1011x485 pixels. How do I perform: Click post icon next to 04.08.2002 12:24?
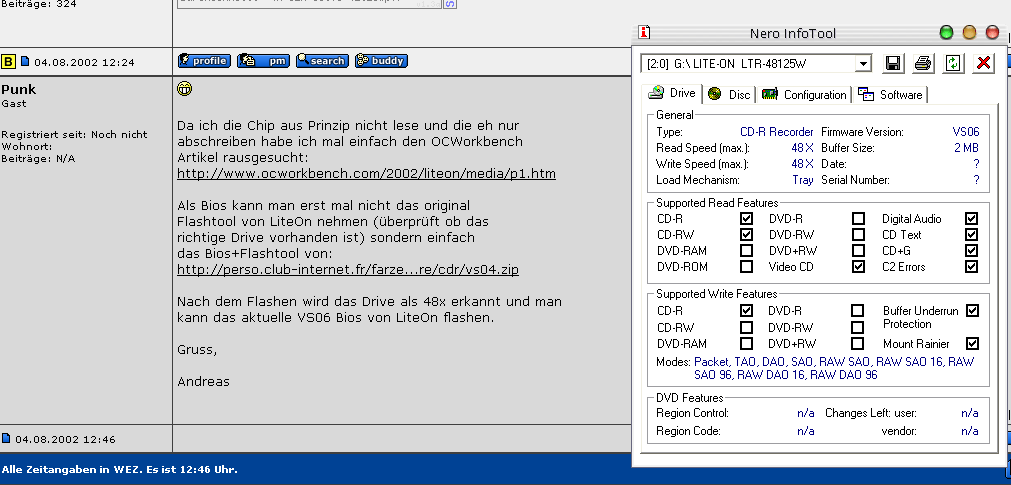(25, 61)
